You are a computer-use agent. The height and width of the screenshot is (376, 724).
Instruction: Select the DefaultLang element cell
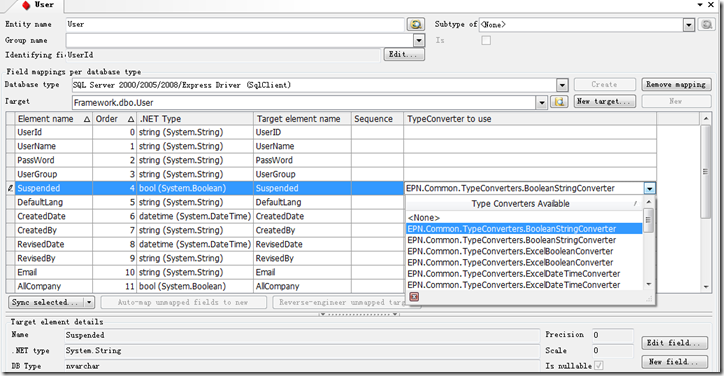point(54,202)
